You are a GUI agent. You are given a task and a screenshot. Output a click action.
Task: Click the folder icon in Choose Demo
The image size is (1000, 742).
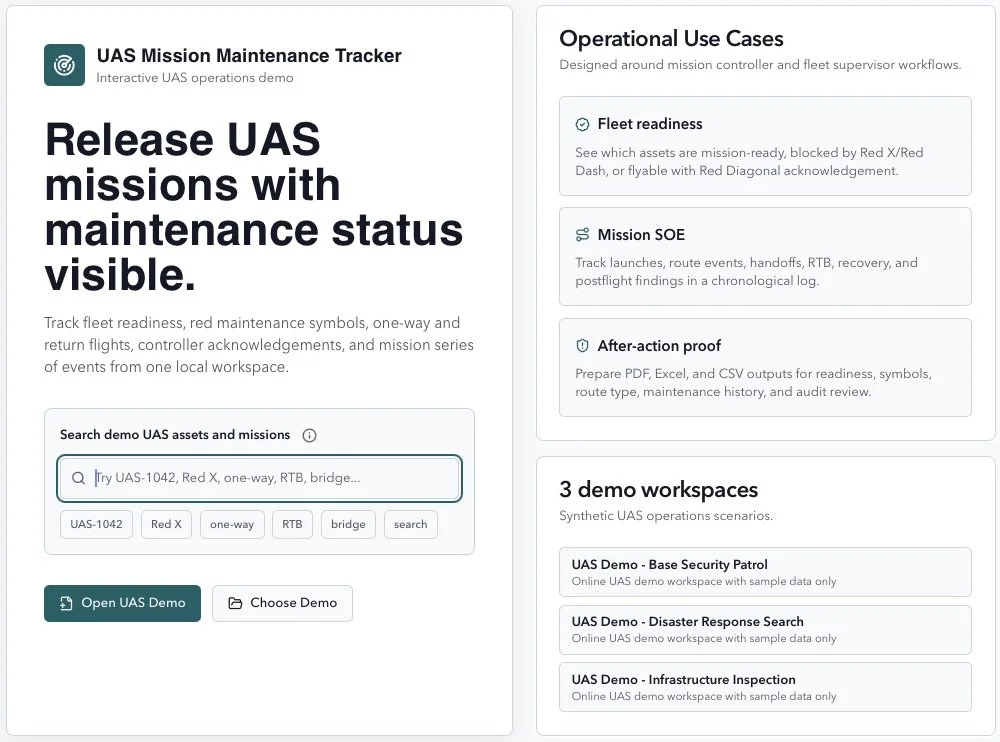[x=235, y=603]
